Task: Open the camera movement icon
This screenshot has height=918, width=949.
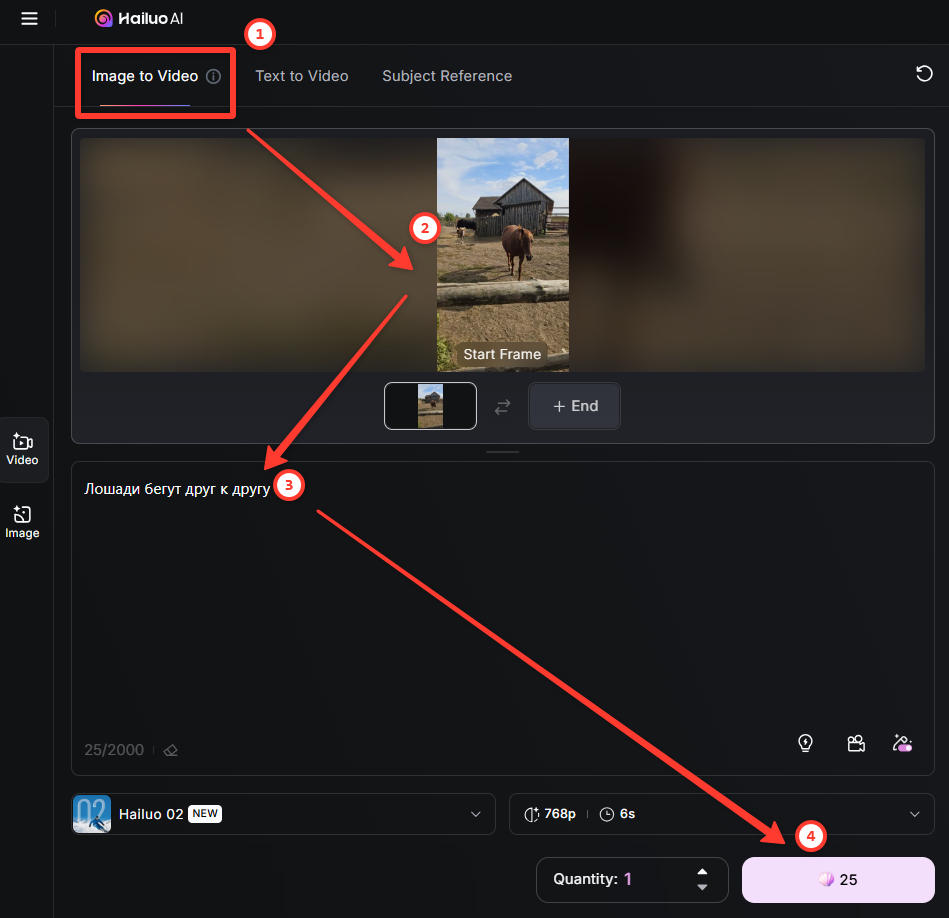Action: 855,743
